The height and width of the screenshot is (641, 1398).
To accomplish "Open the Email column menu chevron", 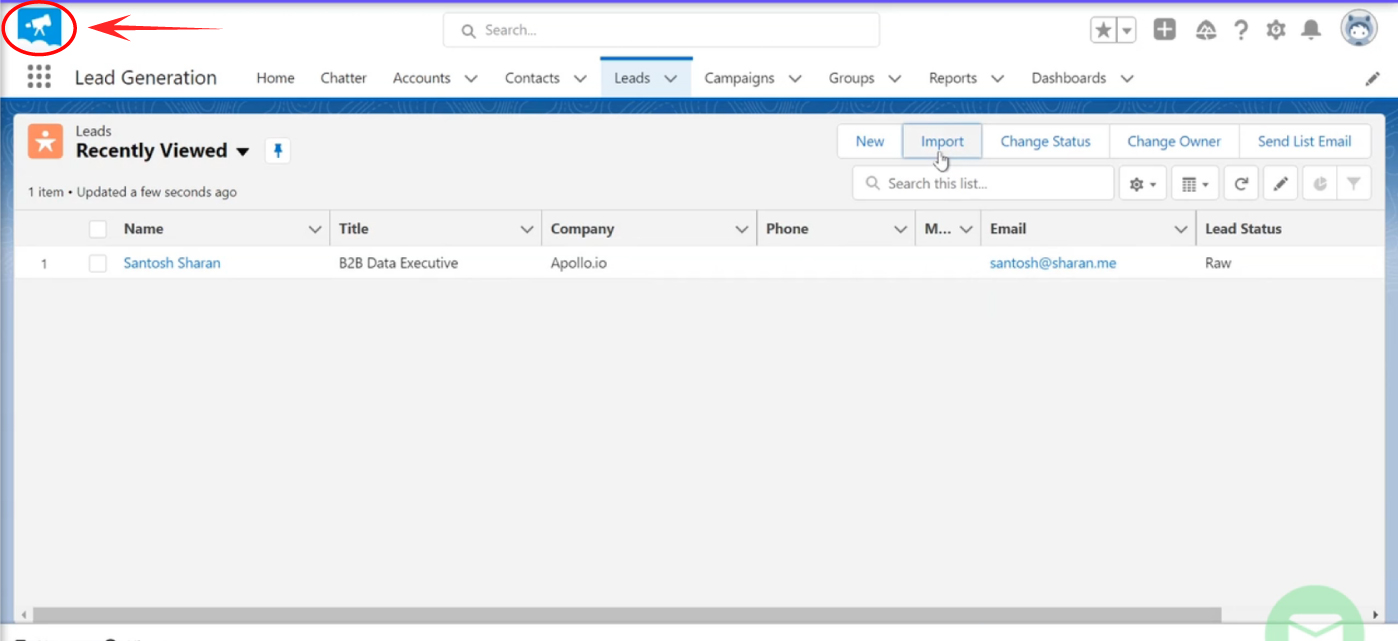I will pos(1181,229).
